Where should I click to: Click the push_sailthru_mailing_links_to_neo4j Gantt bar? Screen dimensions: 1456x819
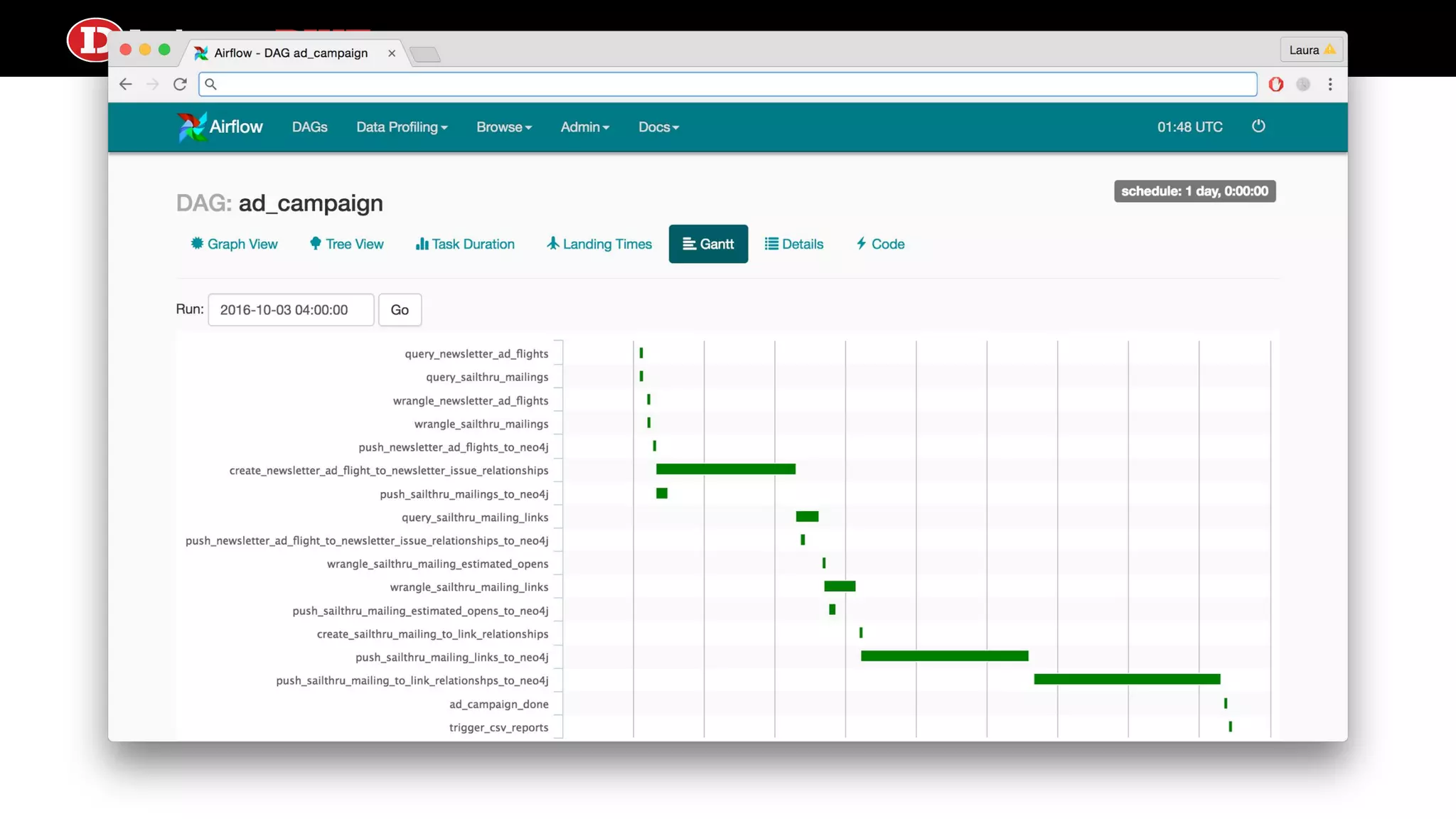pyautogui.click(x=944, y=655)
